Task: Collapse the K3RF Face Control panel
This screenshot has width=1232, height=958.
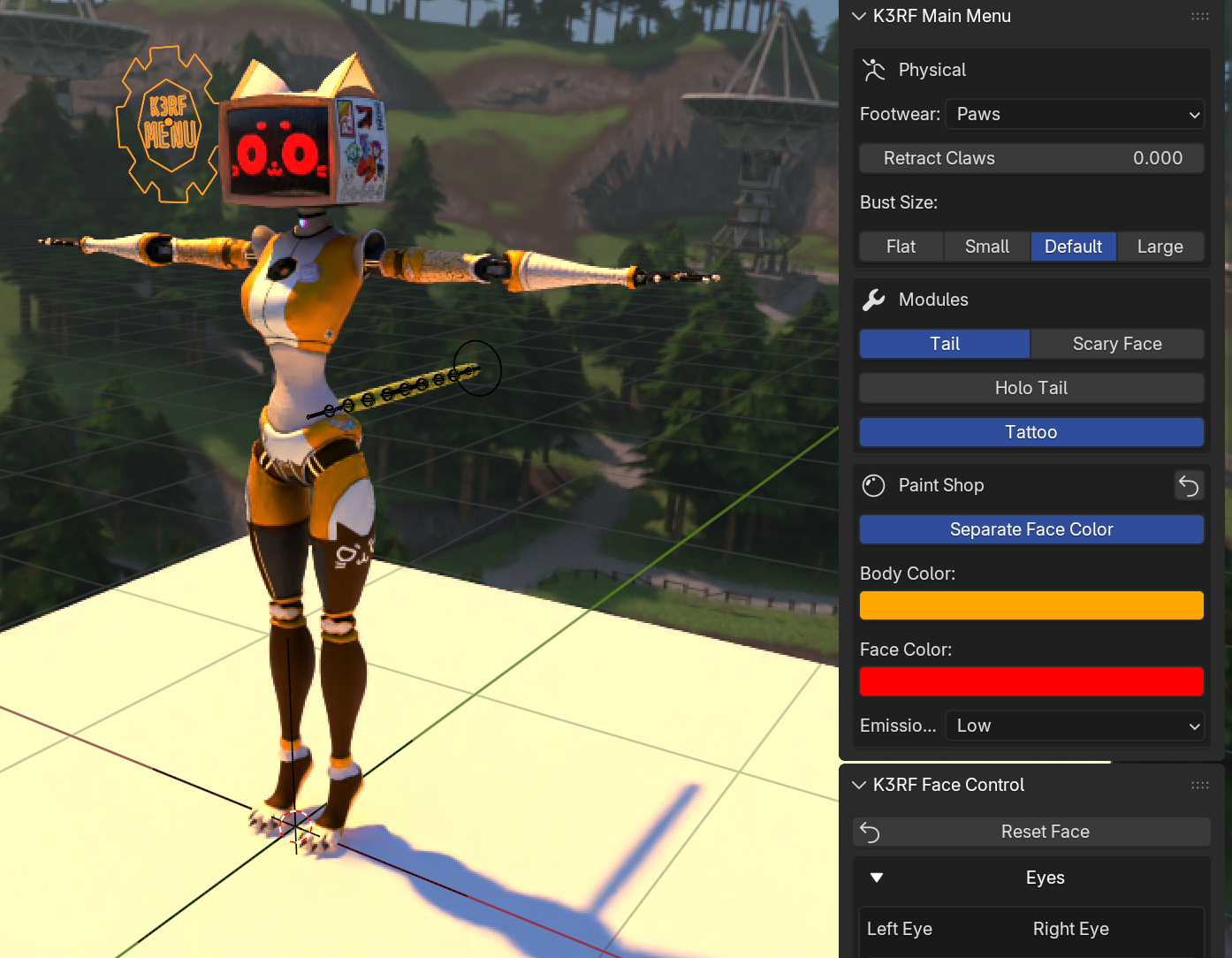Action: (859, 785)
